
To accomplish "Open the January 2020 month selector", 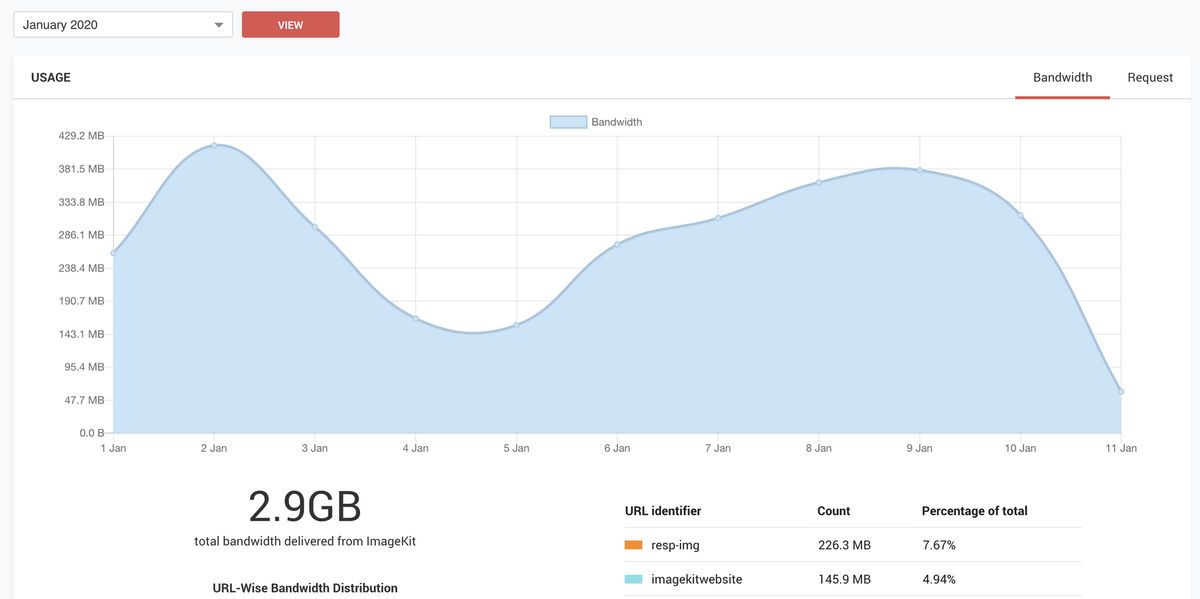I will (110, 23).
